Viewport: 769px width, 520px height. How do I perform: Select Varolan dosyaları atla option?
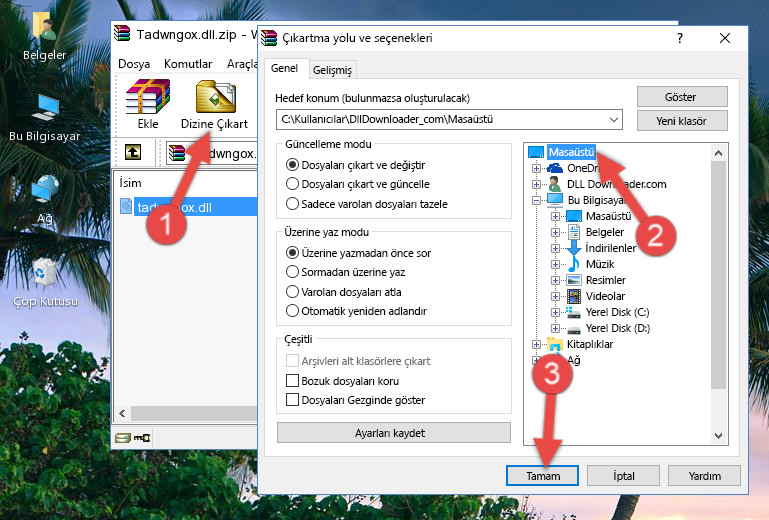pyautogui.click(x=292, y=292)
